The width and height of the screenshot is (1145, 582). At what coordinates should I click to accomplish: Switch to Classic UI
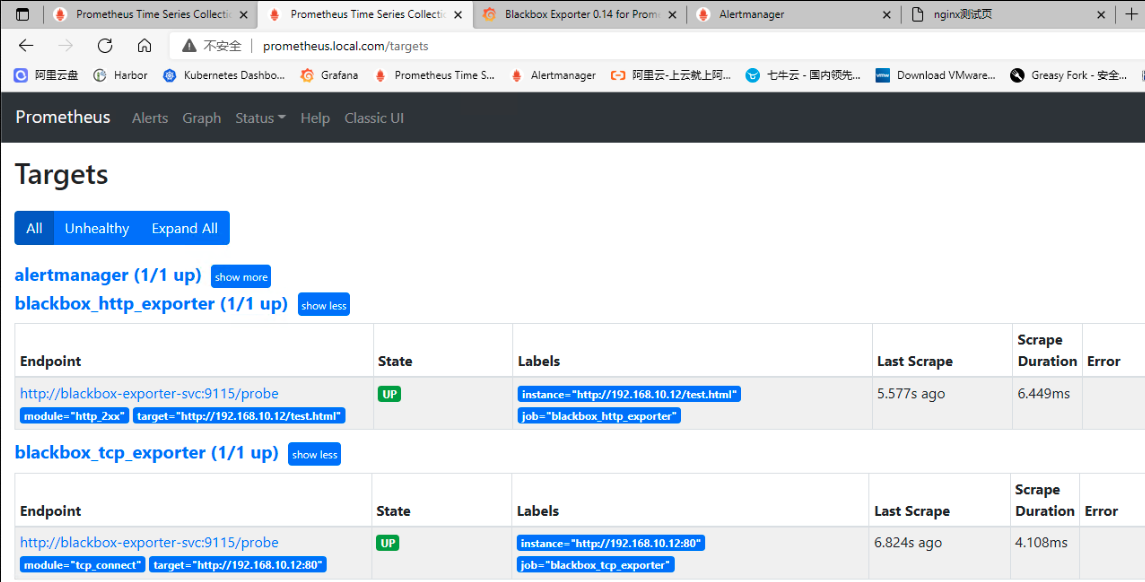click(x=374, y=118)
